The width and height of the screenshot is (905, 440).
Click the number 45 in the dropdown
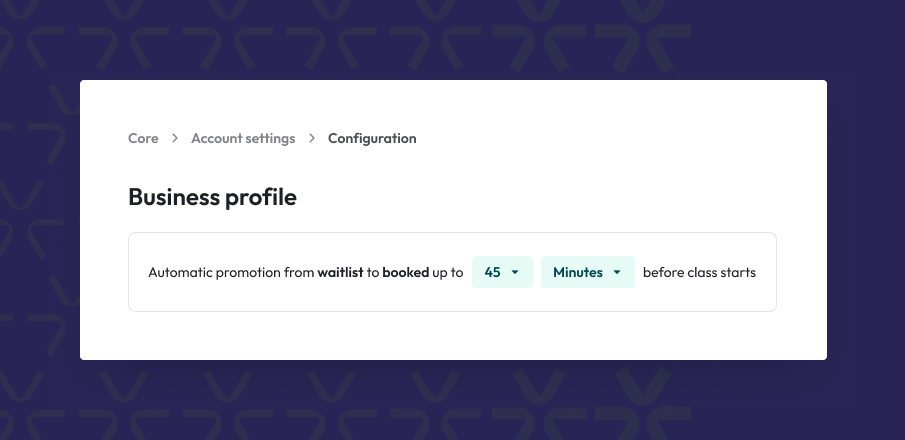point(492,273)
